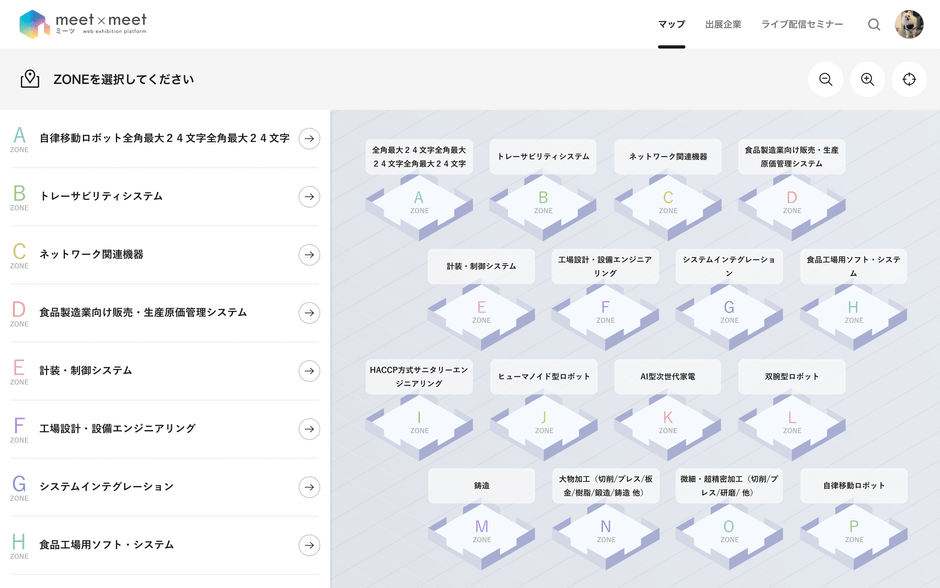
Task: Click Zone P tile on map
Action: click(x=854, y=536)
